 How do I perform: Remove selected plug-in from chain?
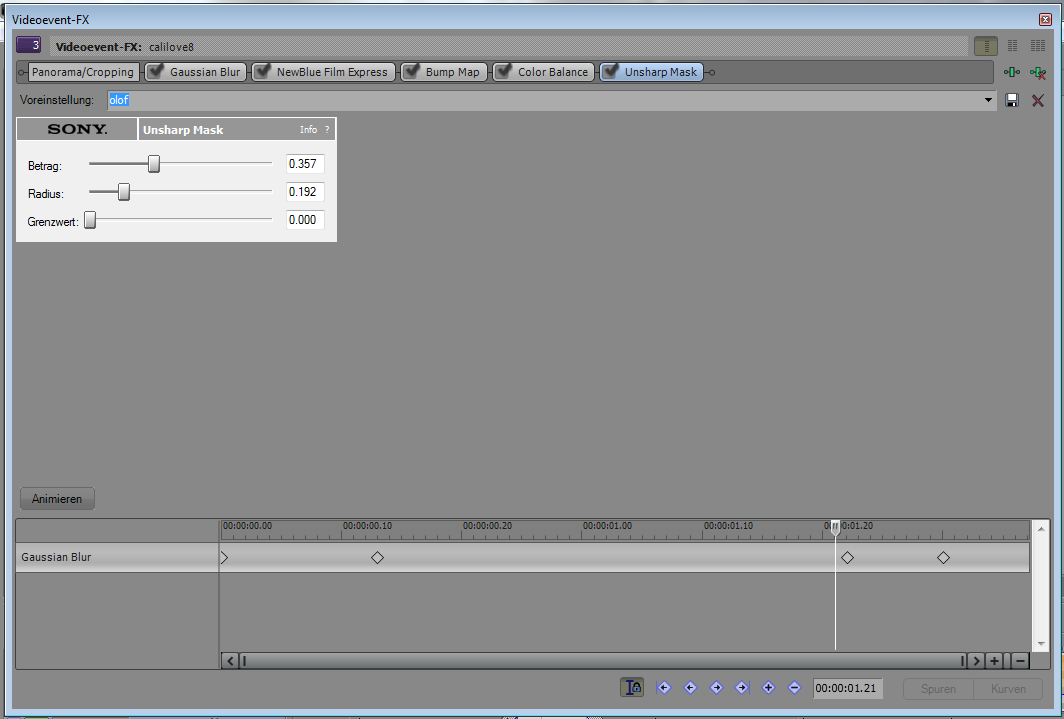pyautogui.click(x=1038, y=72)
